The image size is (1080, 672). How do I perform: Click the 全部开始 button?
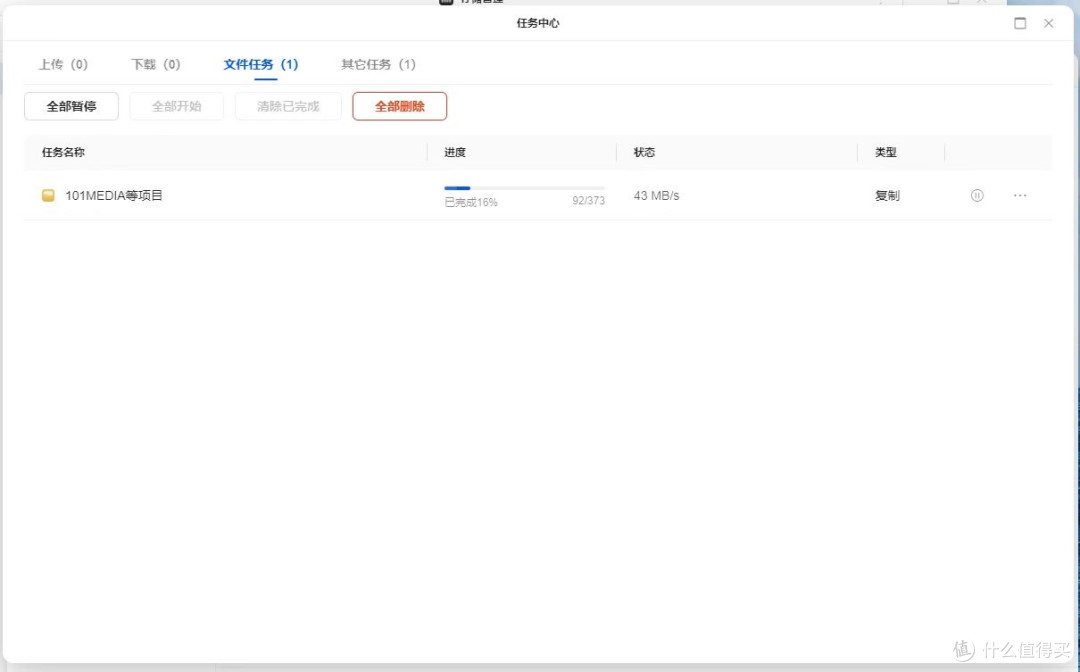[x=176, y=106]
